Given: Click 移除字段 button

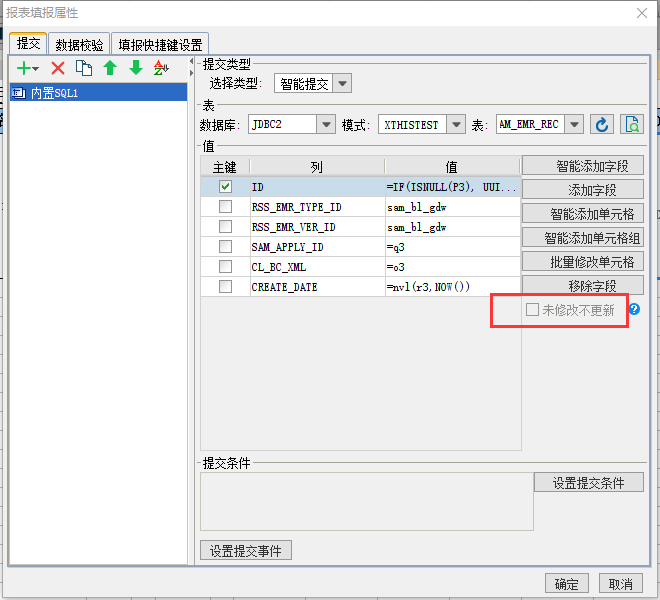Looking at the screenshot, I should click(583, 285).
